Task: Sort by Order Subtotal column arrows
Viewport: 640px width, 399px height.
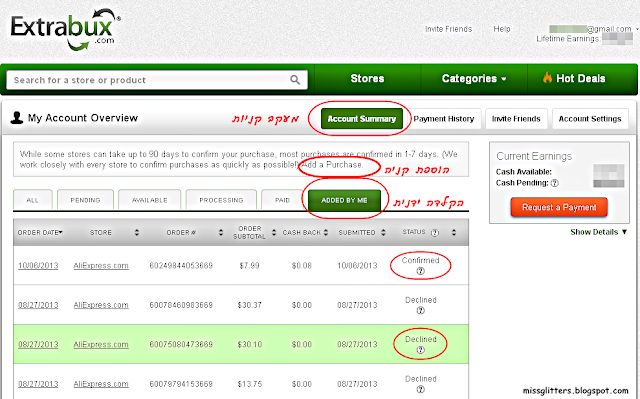Action: 274,232
